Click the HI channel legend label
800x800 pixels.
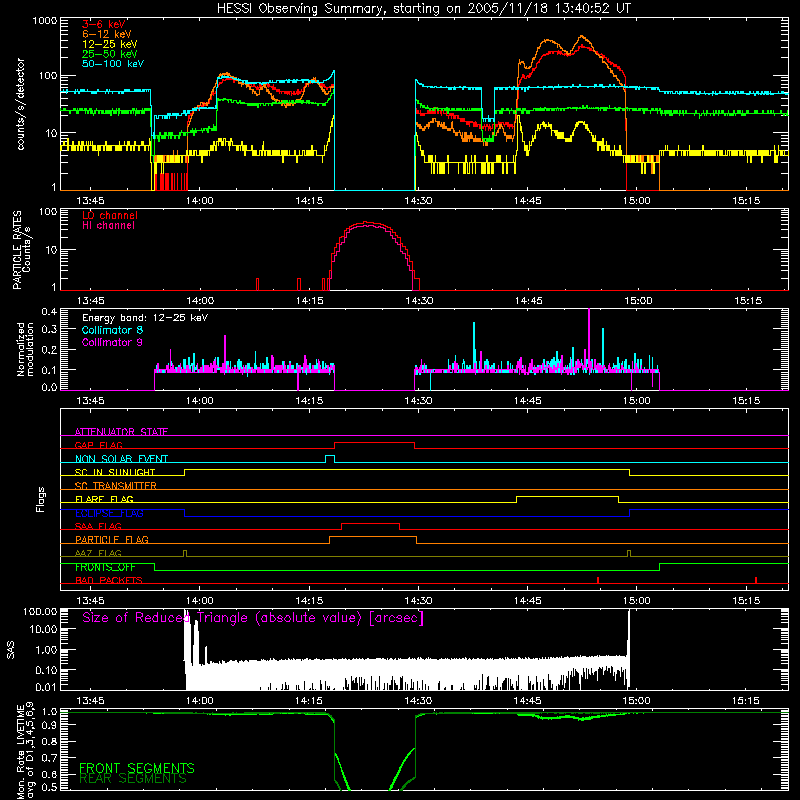[x=108, y=226]
